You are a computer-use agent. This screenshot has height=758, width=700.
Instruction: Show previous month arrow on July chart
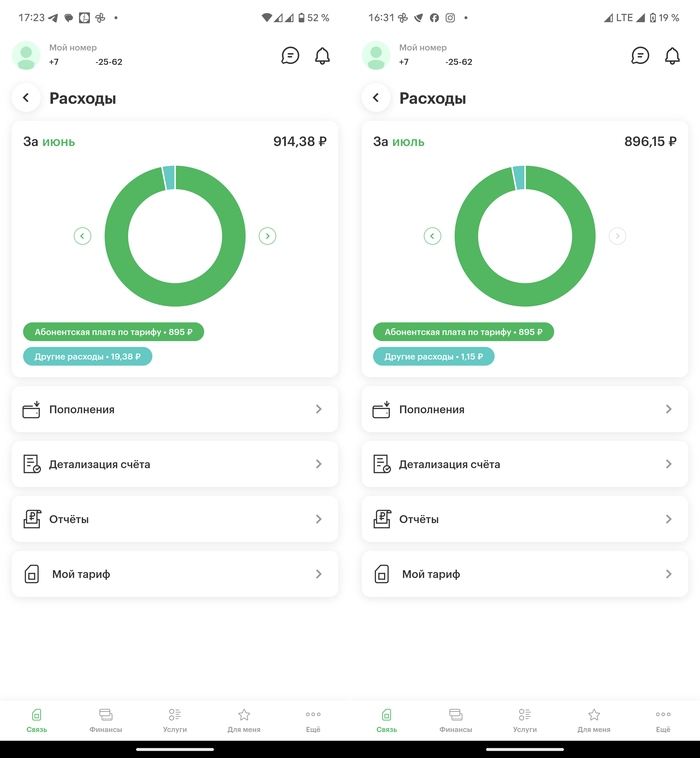432,236
